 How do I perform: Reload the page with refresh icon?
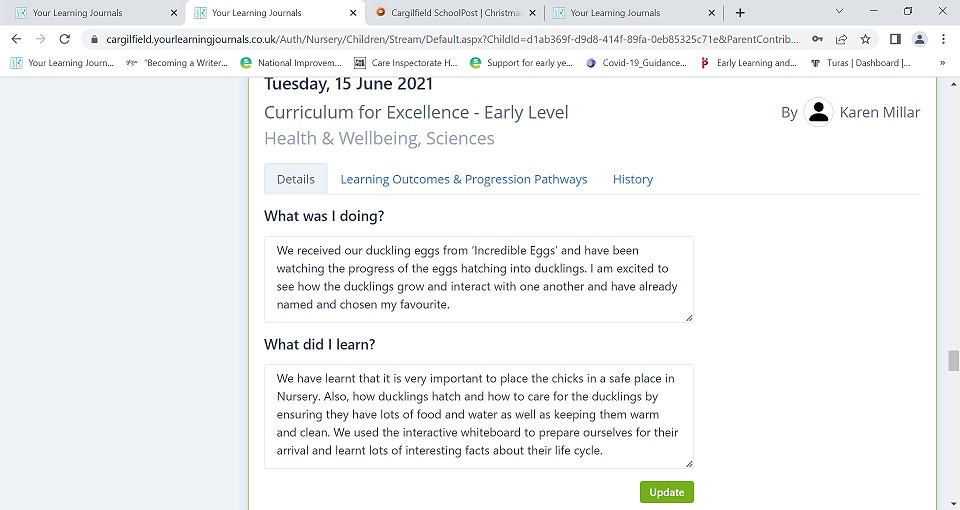point(64,39)
